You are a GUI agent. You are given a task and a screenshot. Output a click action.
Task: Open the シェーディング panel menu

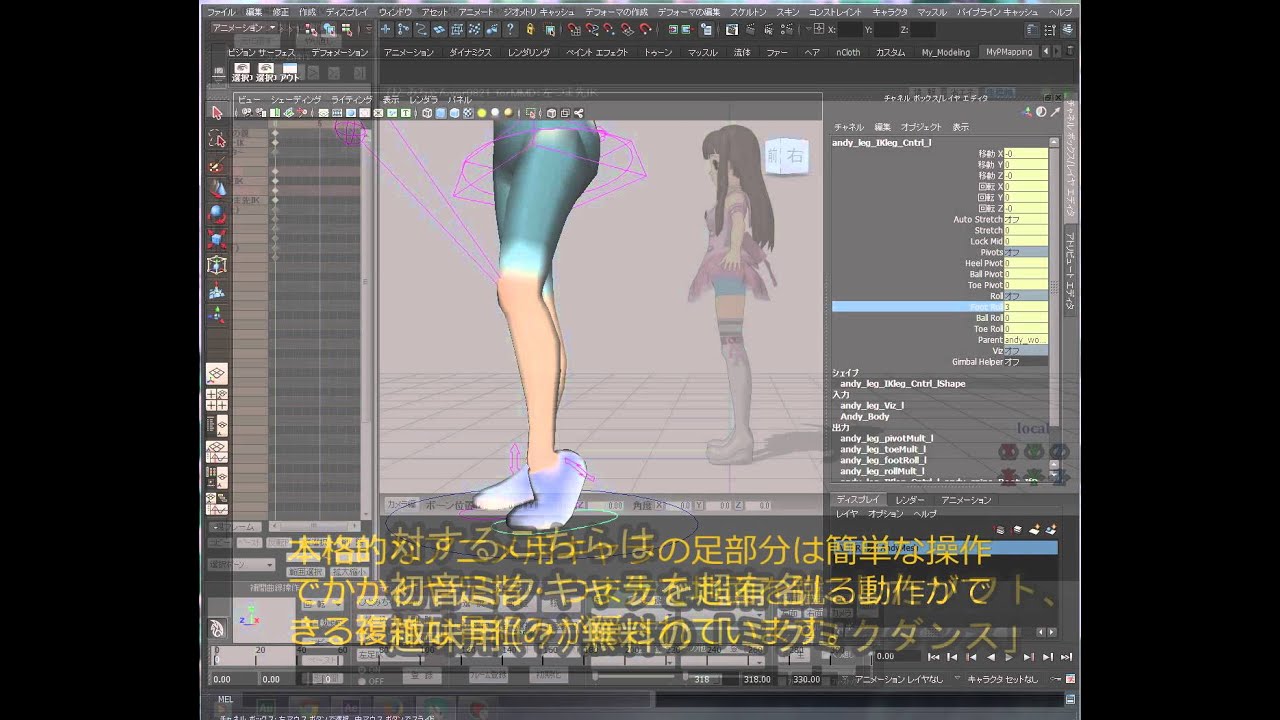pos(296,100)
